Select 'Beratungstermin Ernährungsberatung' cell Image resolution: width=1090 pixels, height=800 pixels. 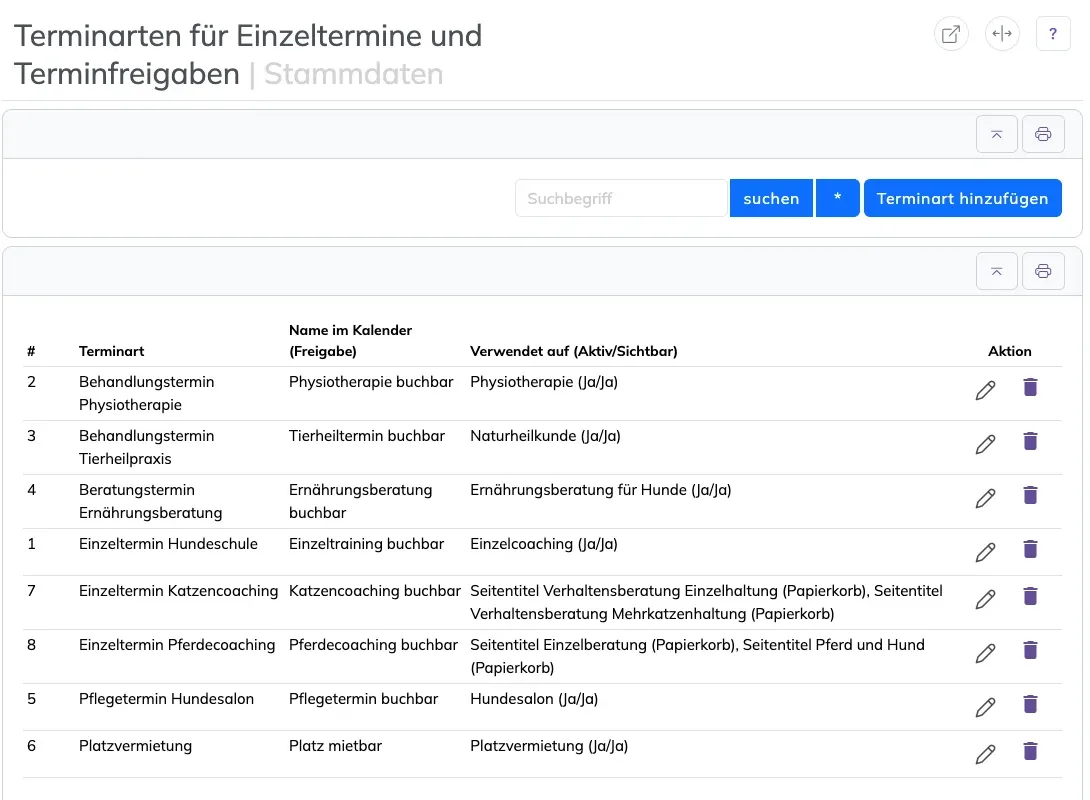tap(150, 501)
